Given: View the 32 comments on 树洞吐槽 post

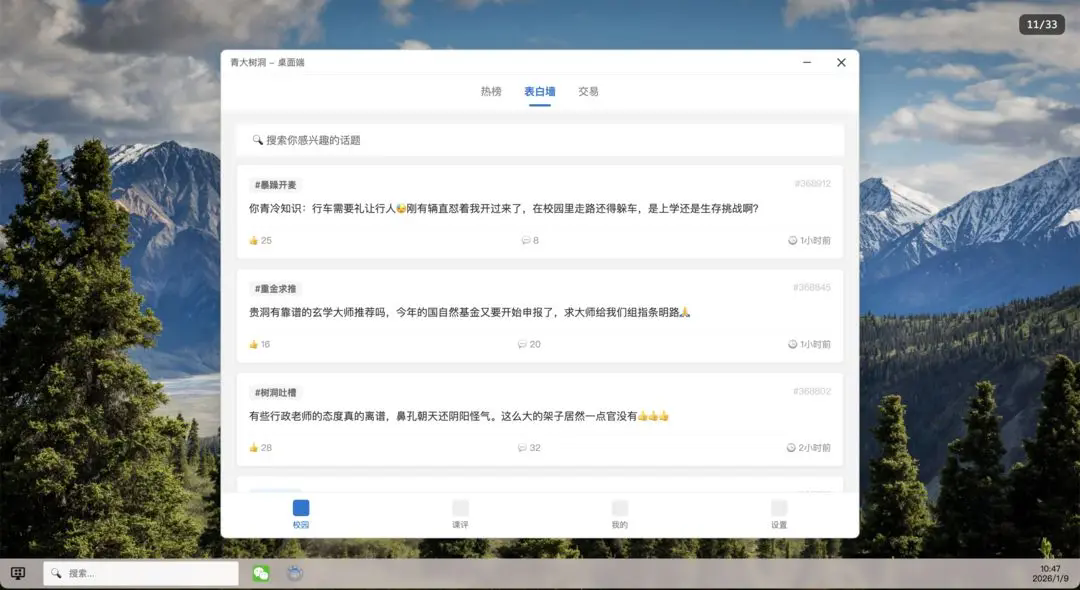Looking at the screenshot, I should point(528,448).
